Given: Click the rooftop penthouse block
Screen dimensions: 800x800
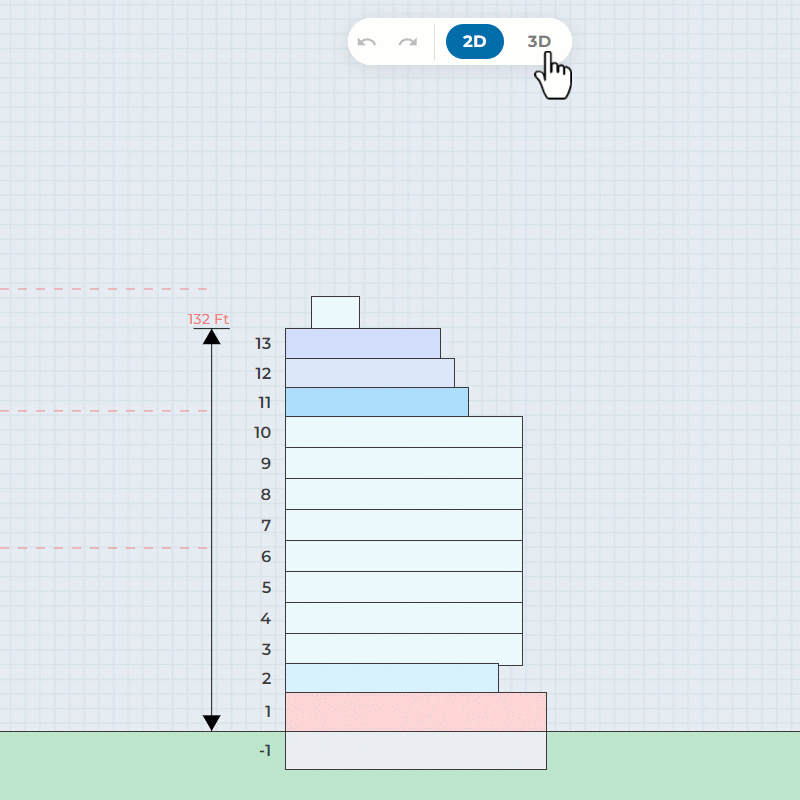Looking at the screenshot, I should click(x=335, y=312).
